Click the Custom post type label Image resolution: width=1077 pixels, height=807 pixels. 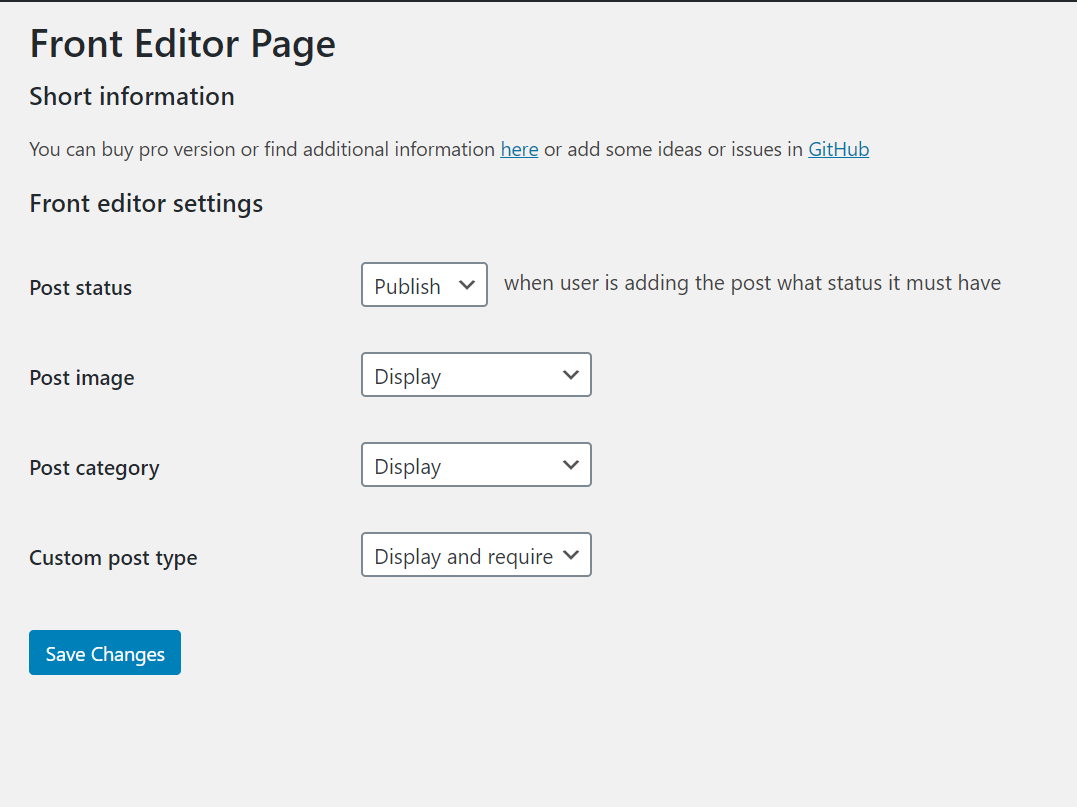[113, 557]
